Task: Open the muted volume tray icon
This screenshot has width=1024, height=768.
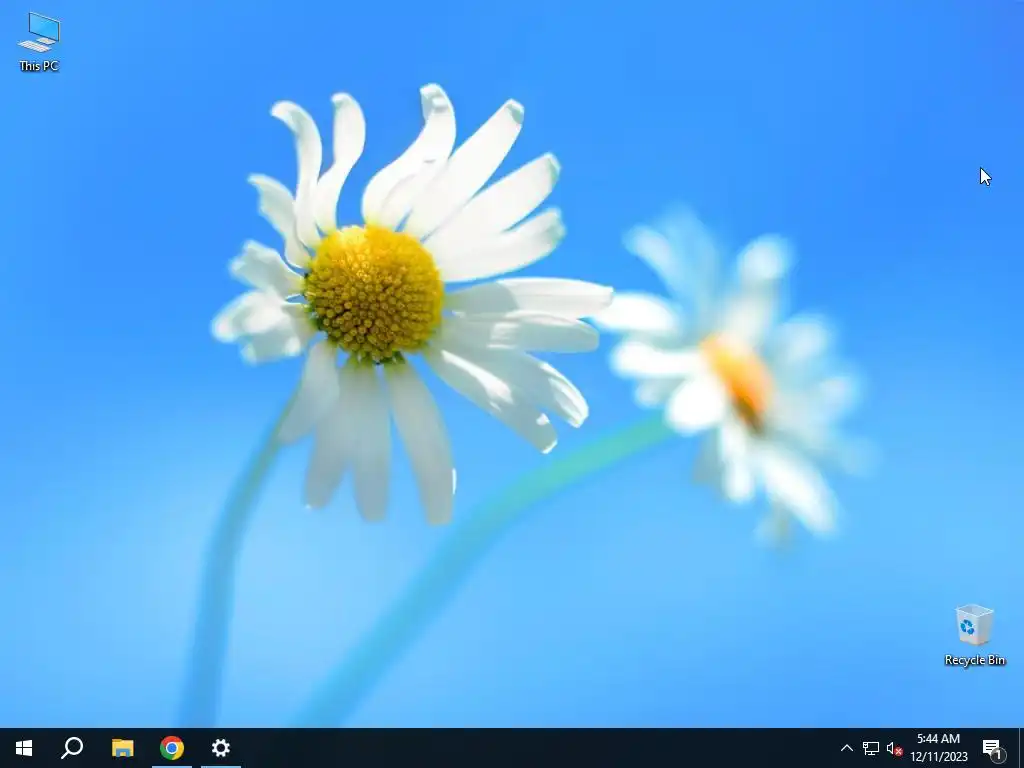Action: tap(894, 748)
